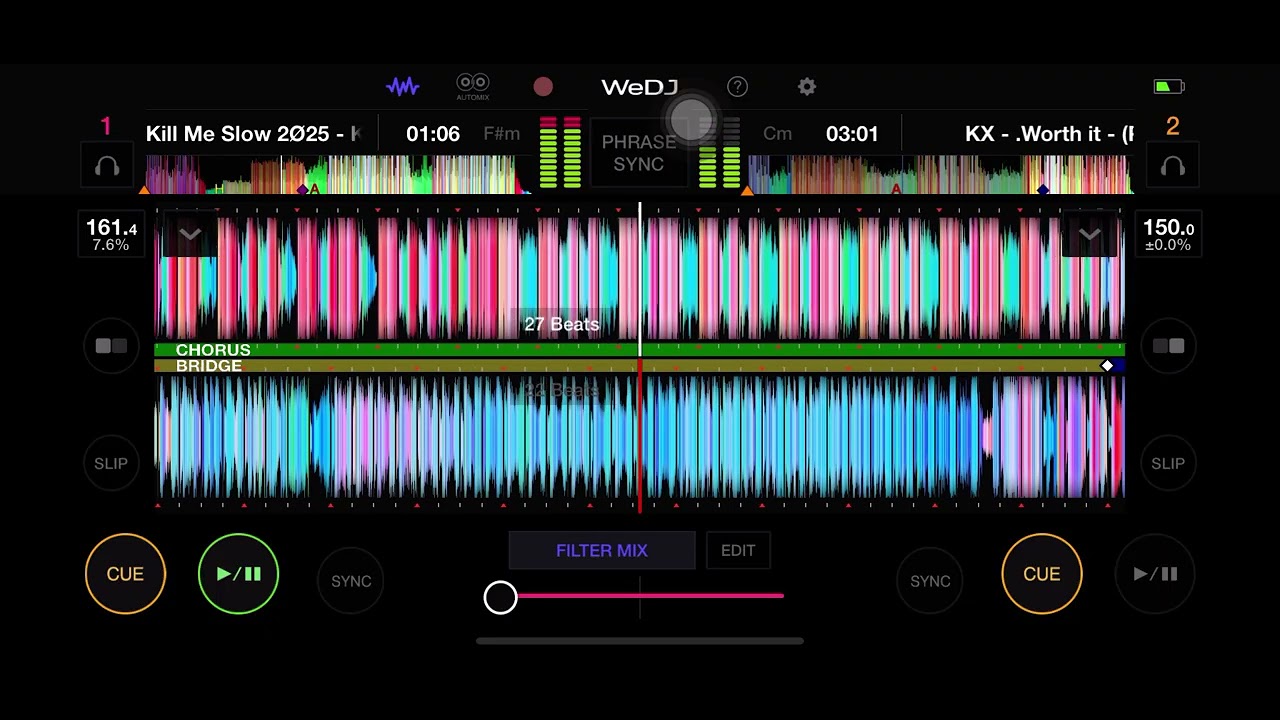Click the WeDJ logo
Viewport: 1280px width, 720px height.
click(639, 87)
